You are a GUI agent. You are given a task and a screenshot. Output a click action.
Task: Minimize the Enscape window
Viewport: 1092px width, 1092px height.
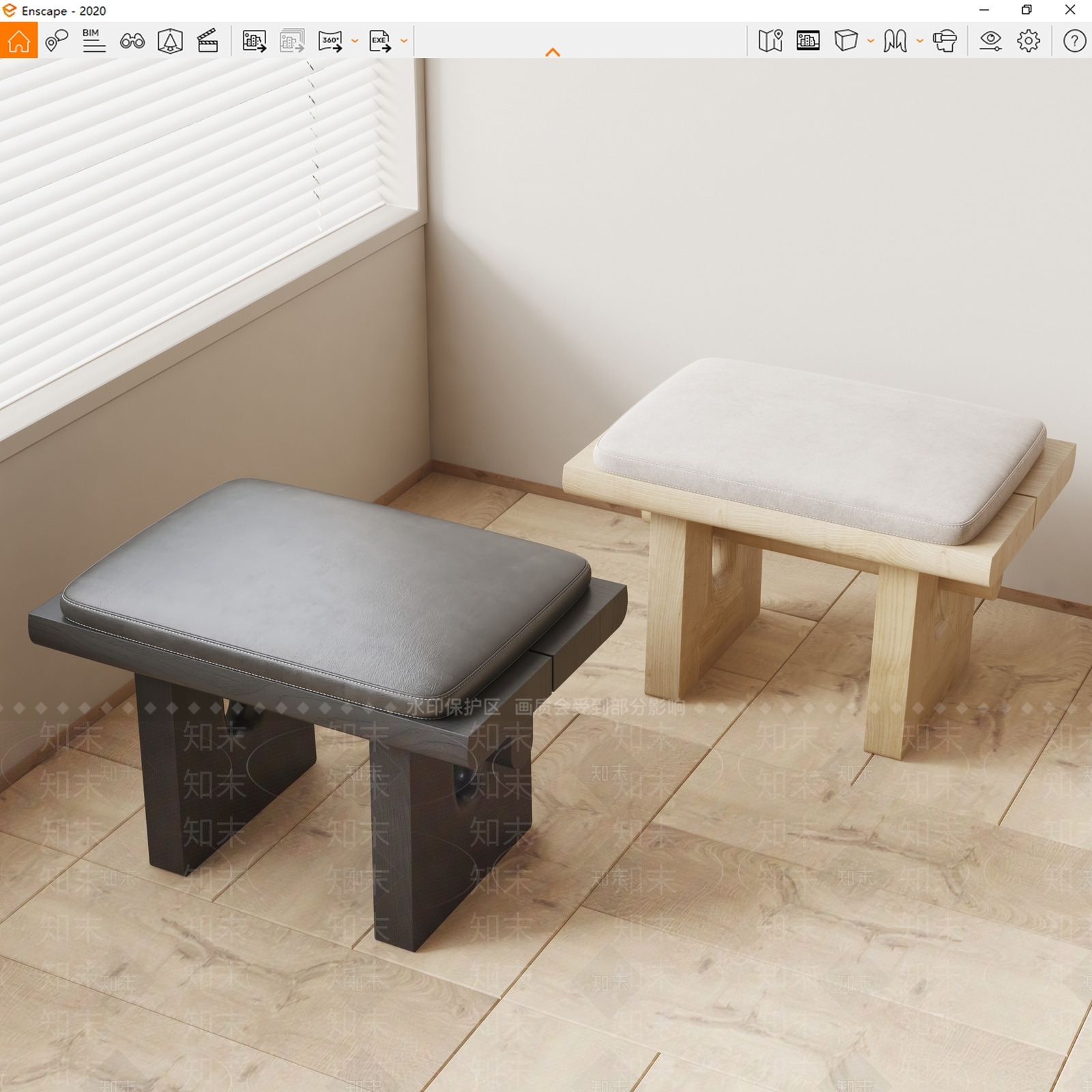pos(984,10)
